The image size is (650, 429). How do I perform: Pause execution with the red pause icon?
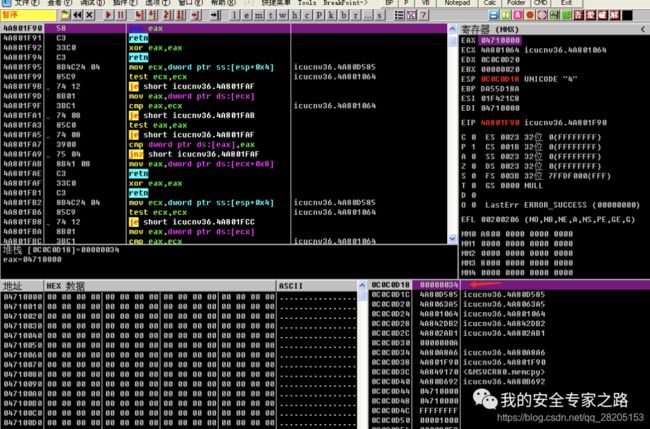[121, 15]
